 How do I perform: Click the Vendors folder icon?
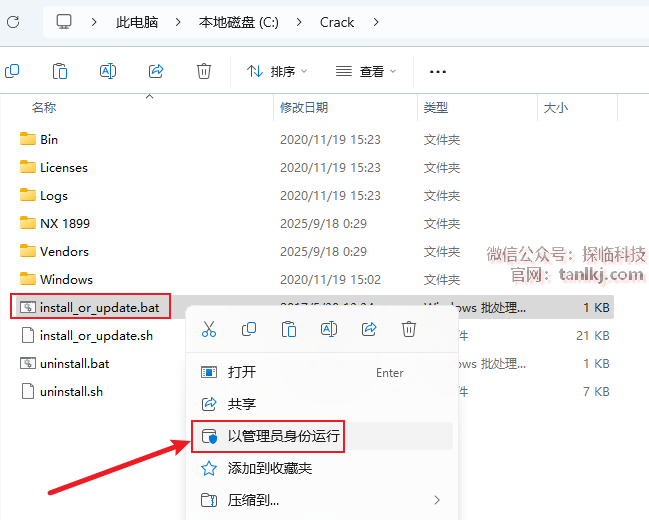(x=28, y=251)
